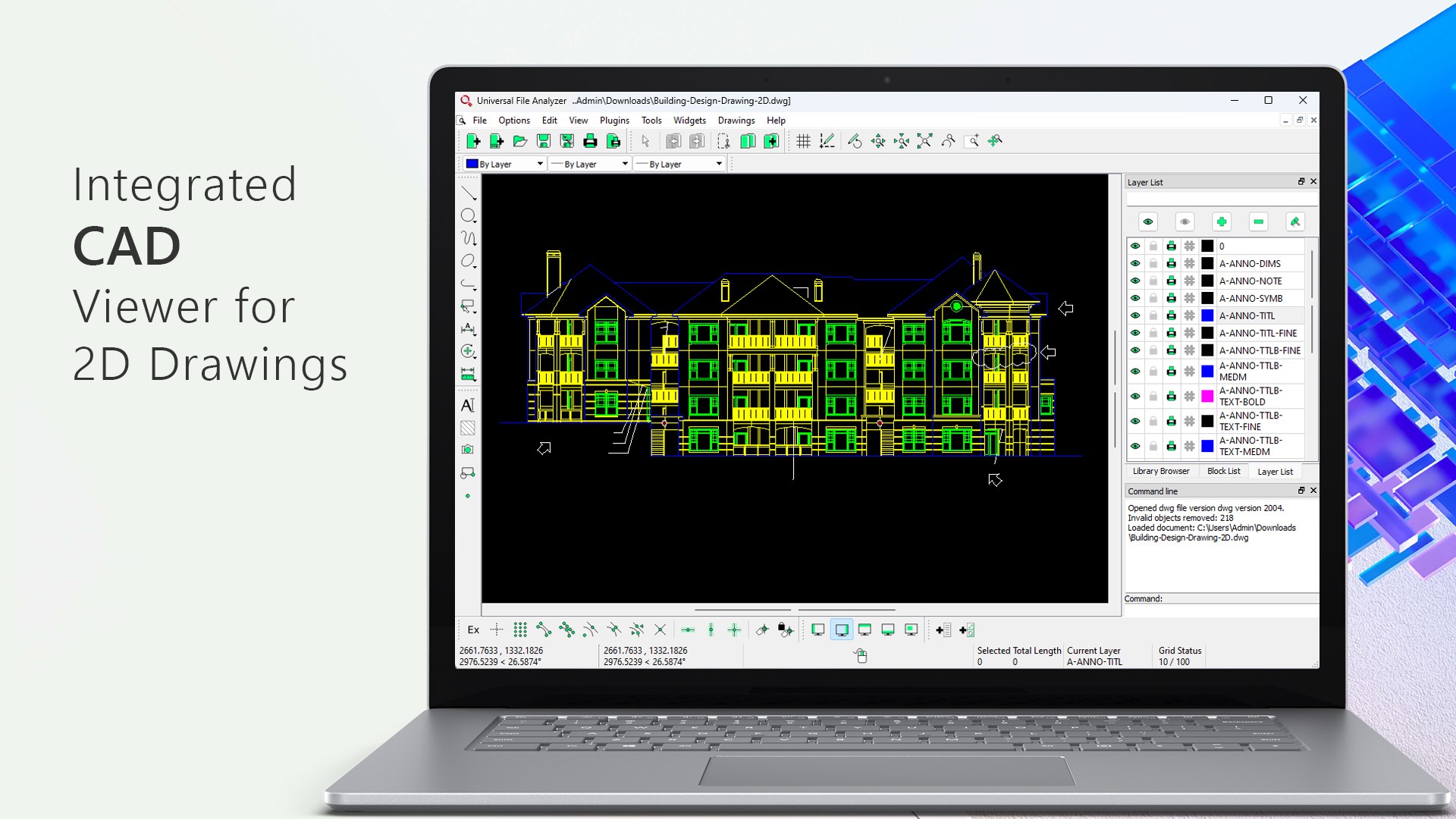
Task: Hide the A-ANNO-DIMS layer with its eye icon
Action: pos(1135,264)
